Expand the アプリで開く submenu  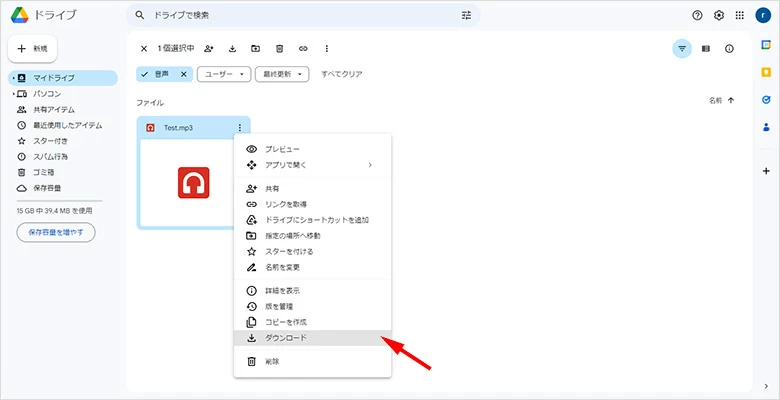click(x=311, y=164)
